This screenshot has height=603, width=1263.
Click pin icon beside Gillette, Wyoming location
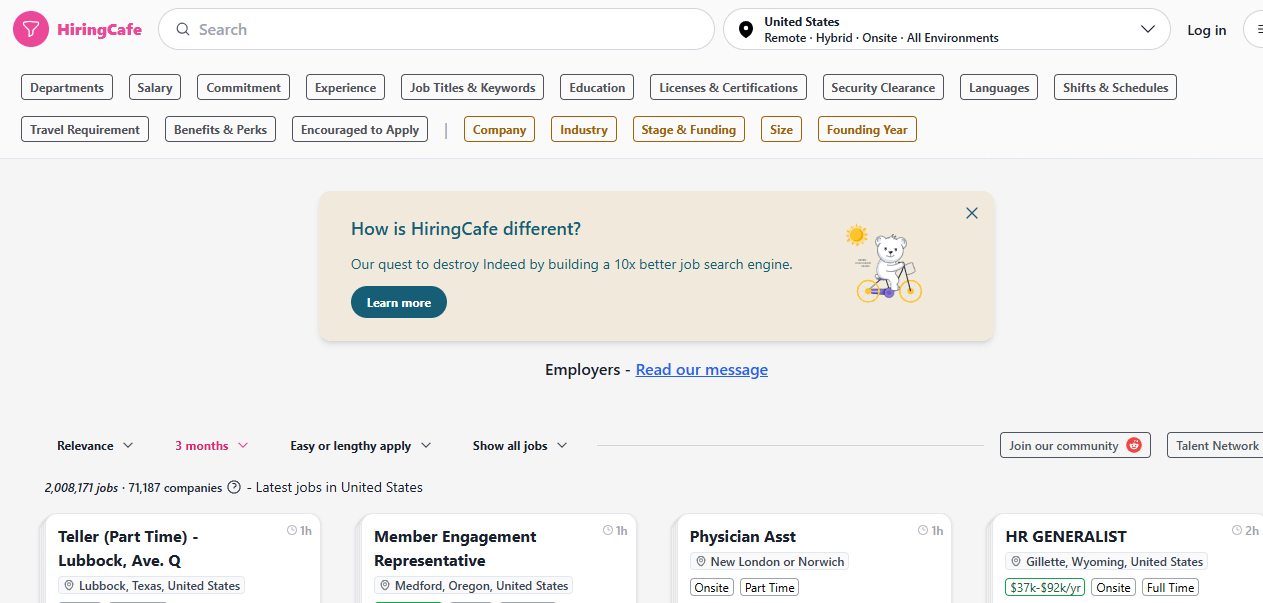(x=1016, y=562)
